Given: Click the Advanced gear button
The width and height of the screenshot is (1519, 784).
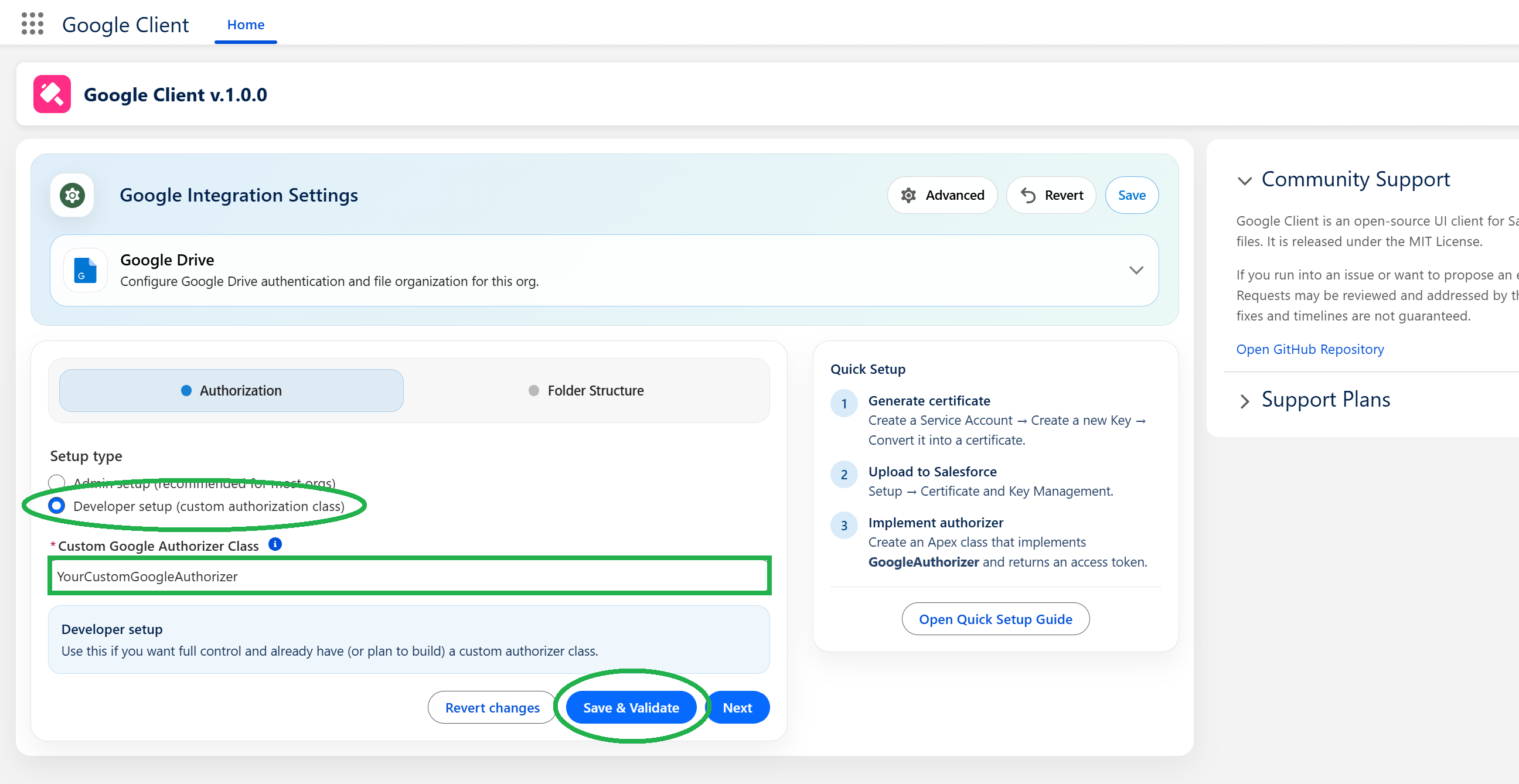Looking at the screenshot, I should (x=942, y=195).
